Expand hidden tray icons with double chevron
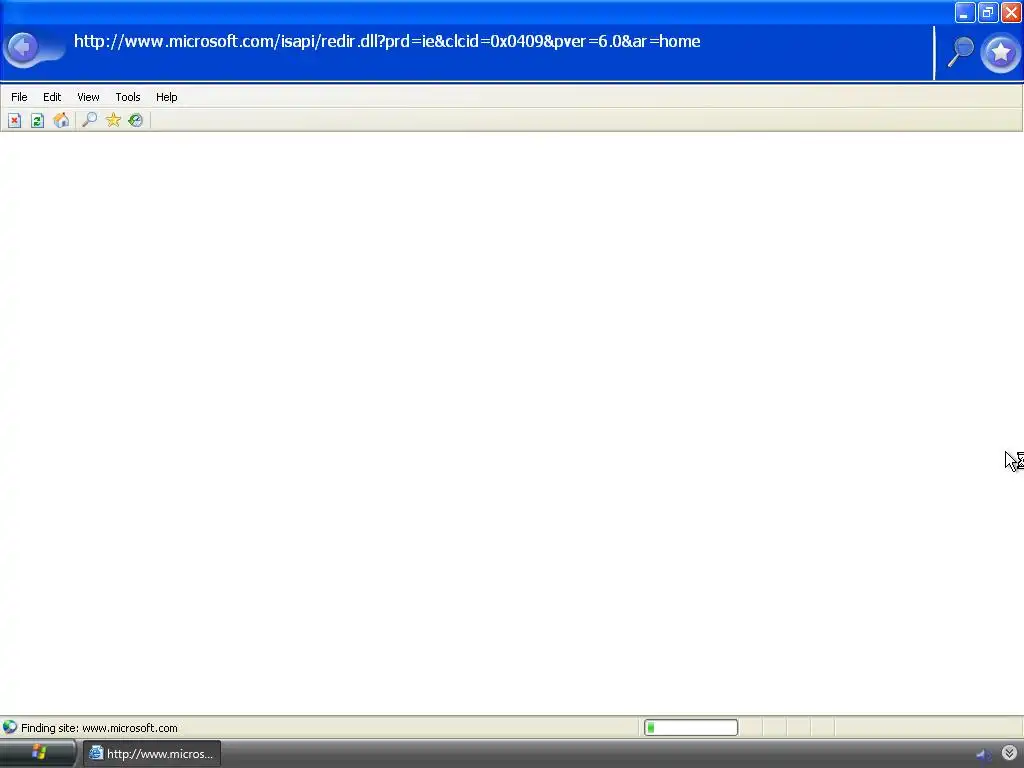The height and width of the screenshot is (768, 1024). 1010,753
